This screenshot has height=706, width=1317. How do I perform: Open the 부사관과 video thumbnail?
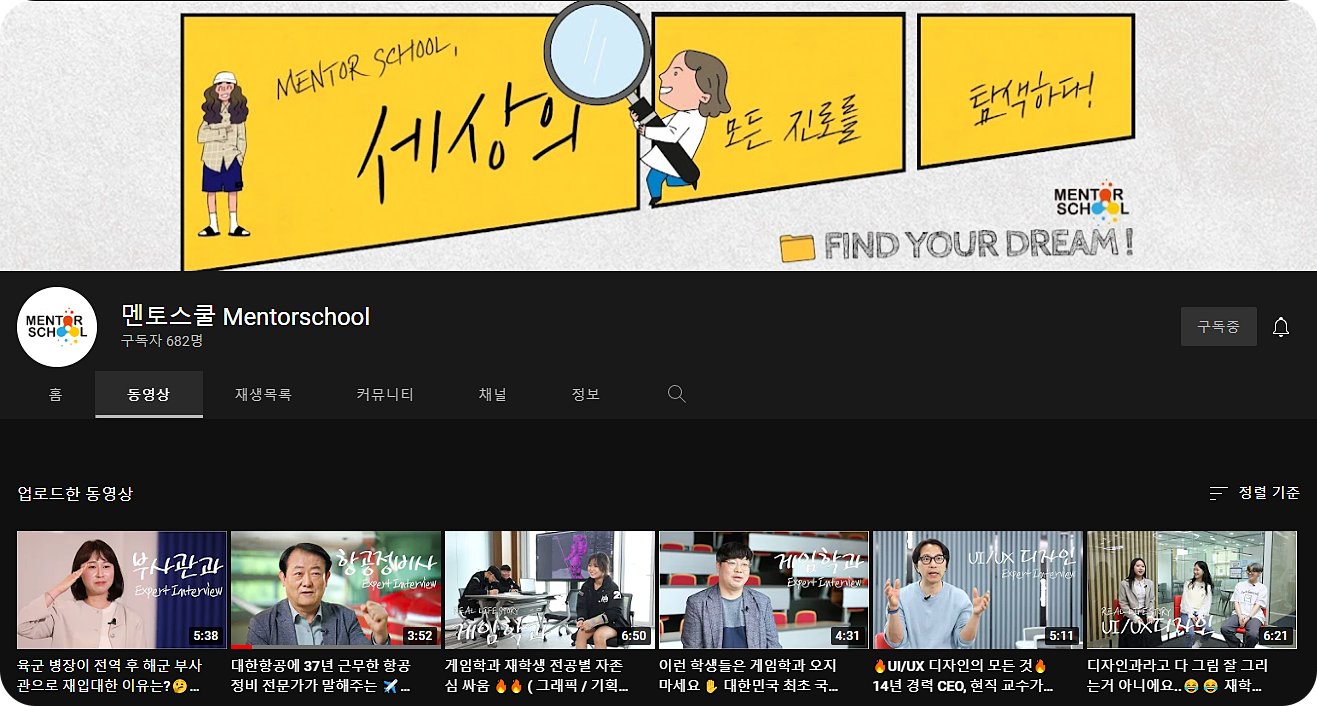point(122,590)
